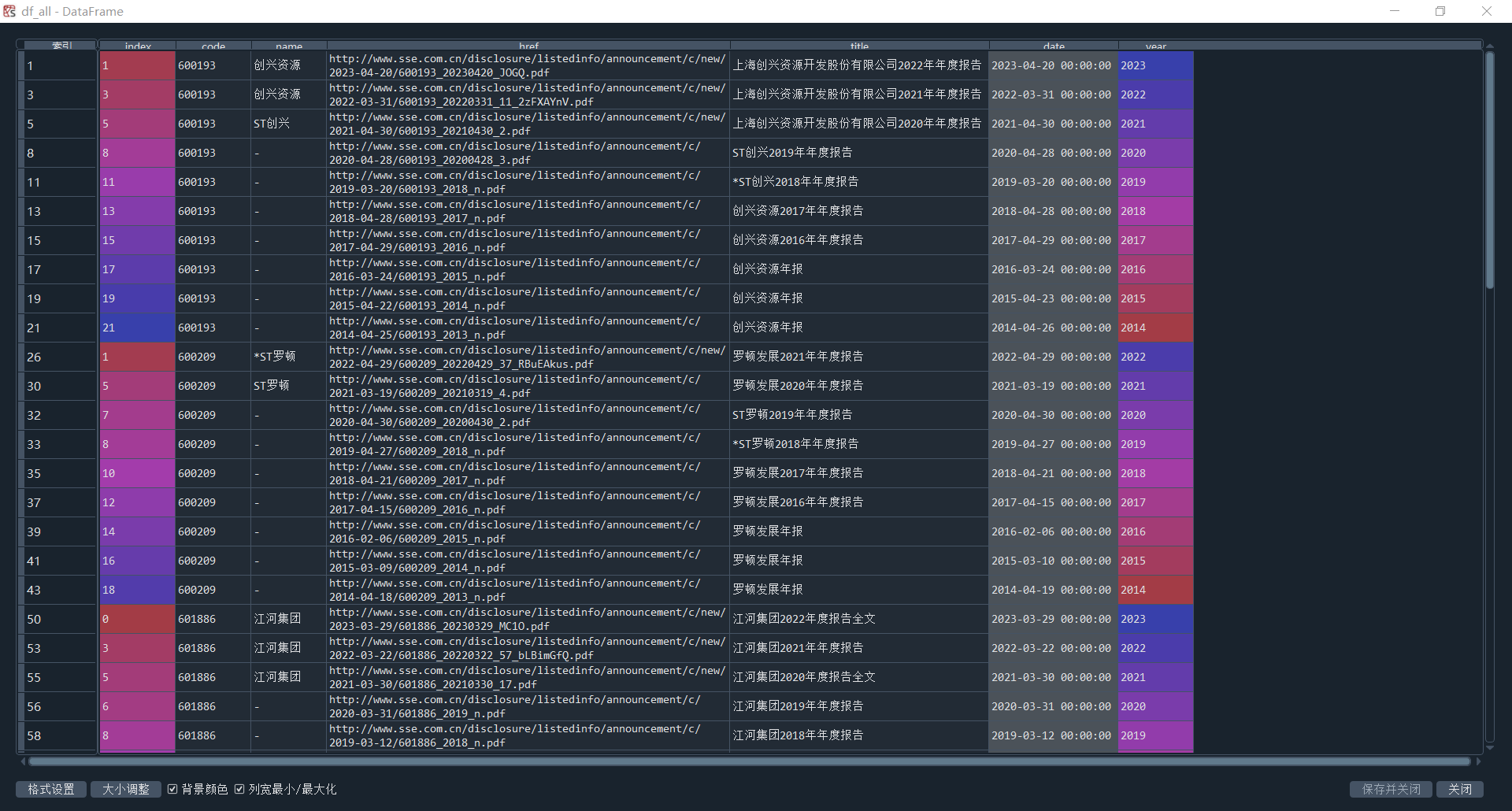Select row header 26
1512x811 pixels.
tap(59, 357)
